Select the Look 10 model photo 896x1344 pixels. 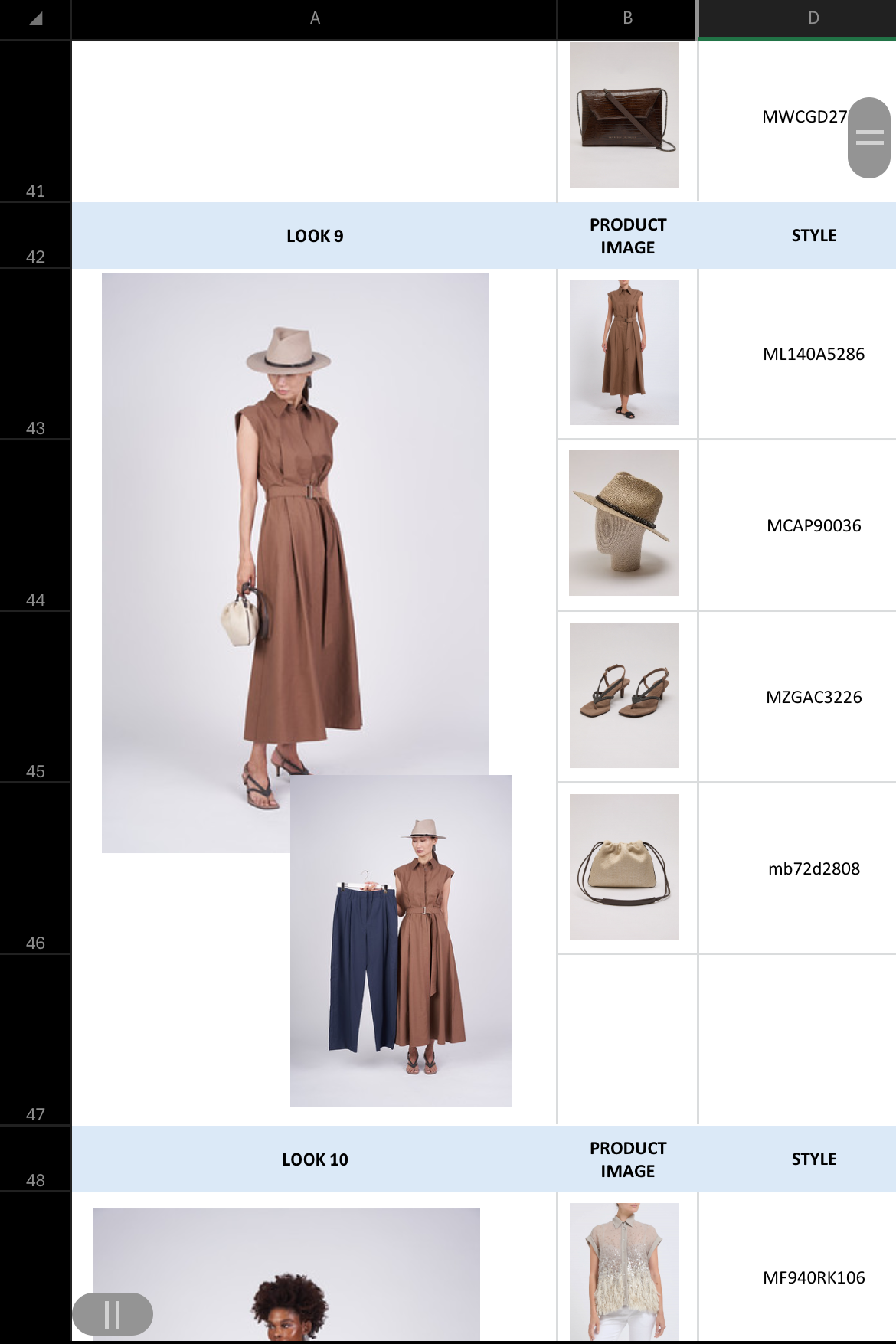point(286,1274)
